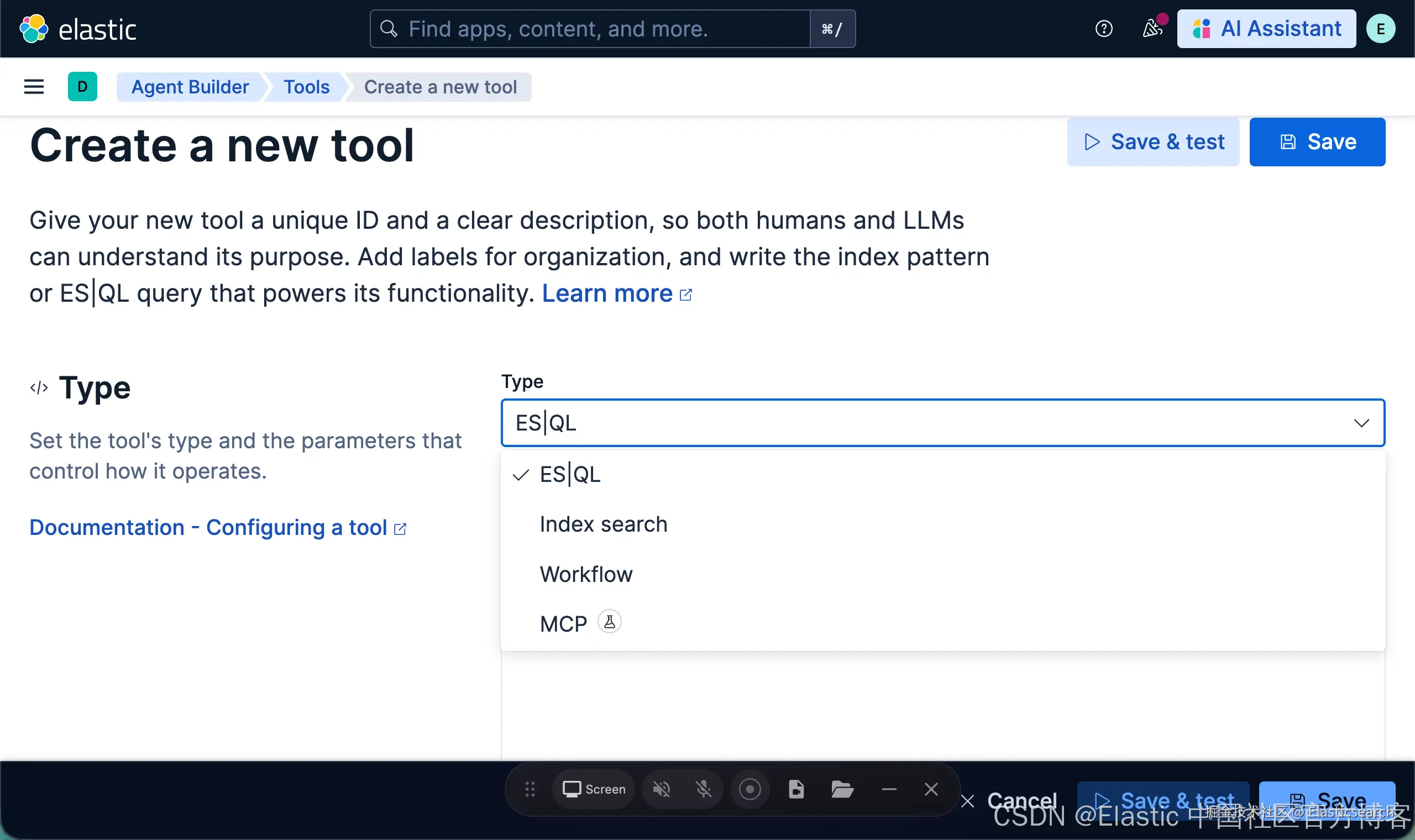Select MCP type option
Image resolution: width=1415 pixels, height=840 pixels.
click(x=563, y=624)
